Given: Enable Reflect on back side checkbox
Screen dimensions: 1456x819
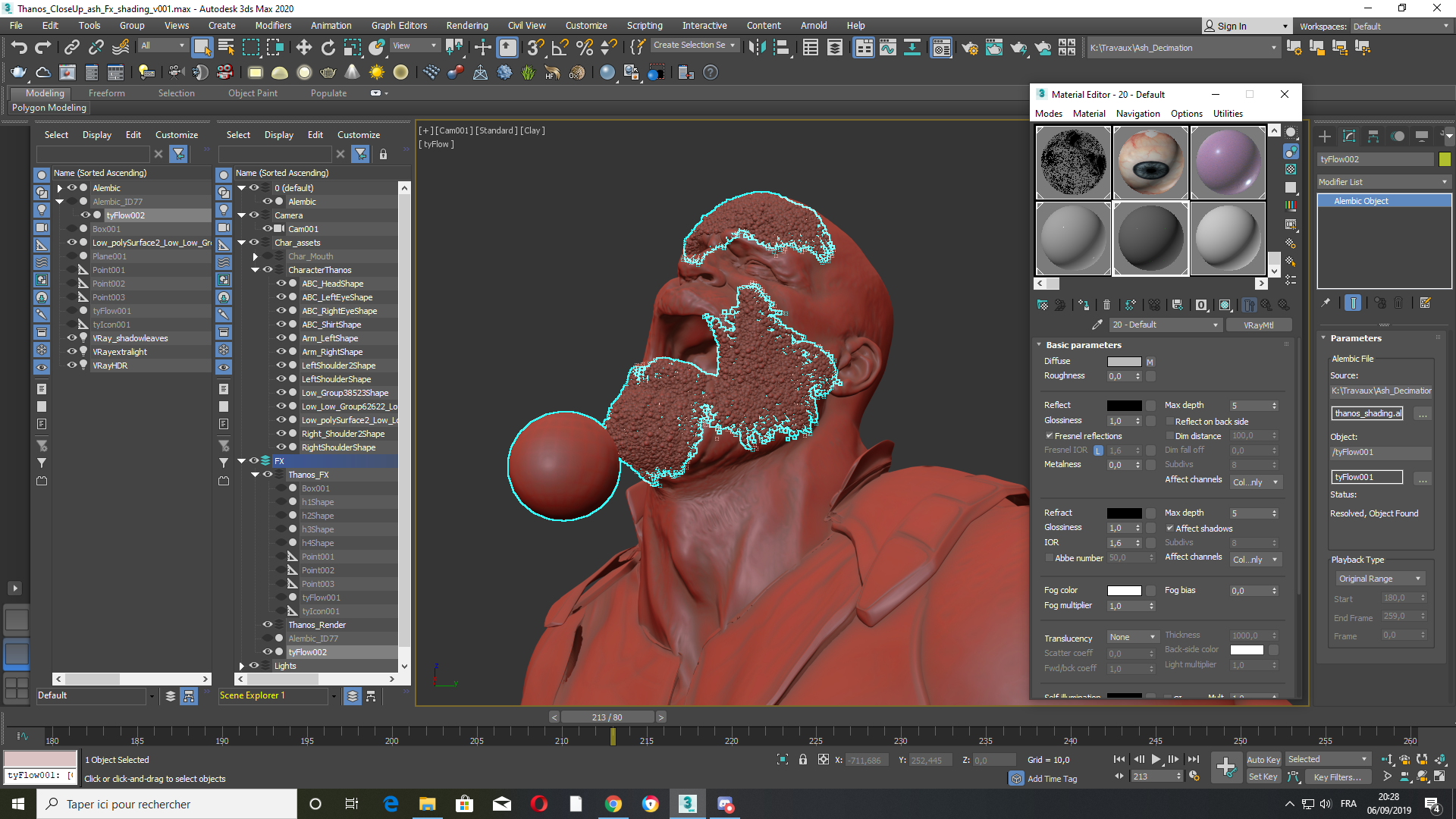Looking at the screenshot, I should point(1170,422).
